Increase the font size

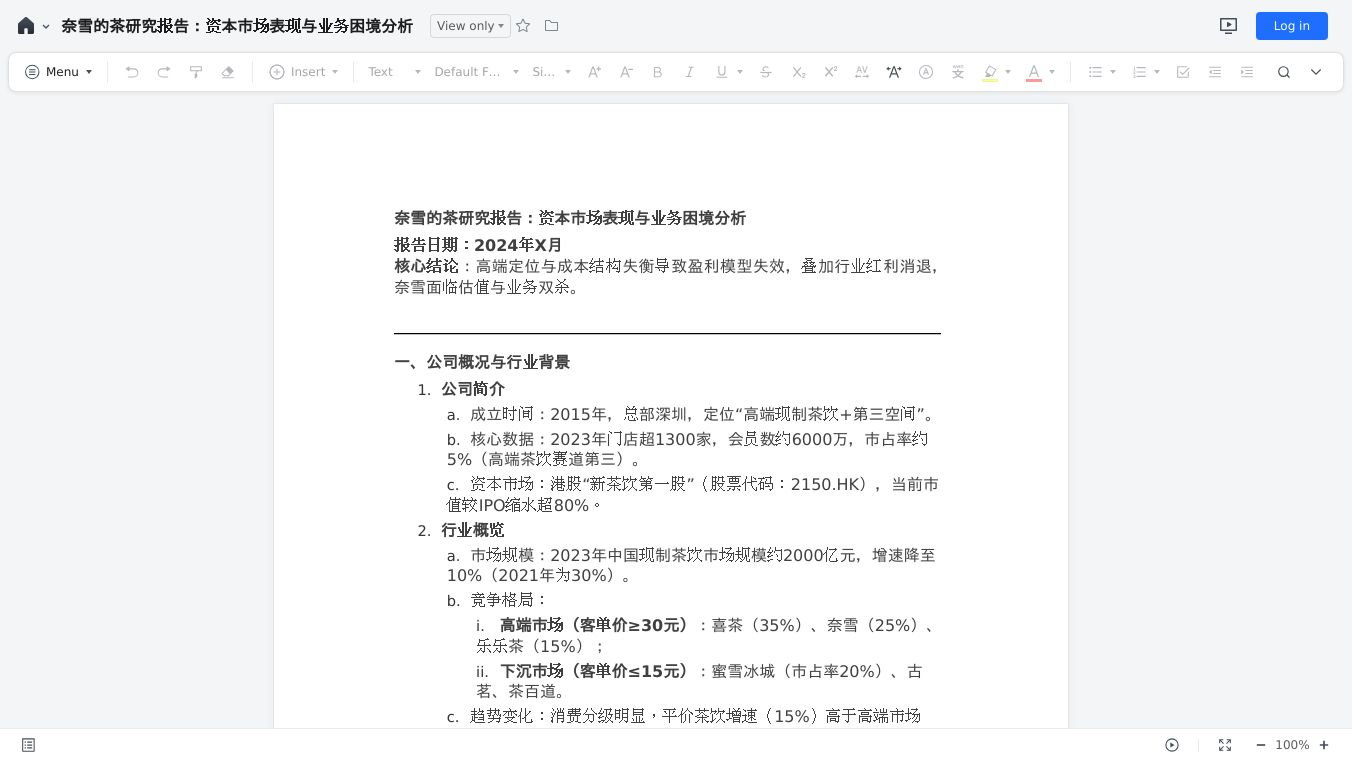(x=595, y=72)
